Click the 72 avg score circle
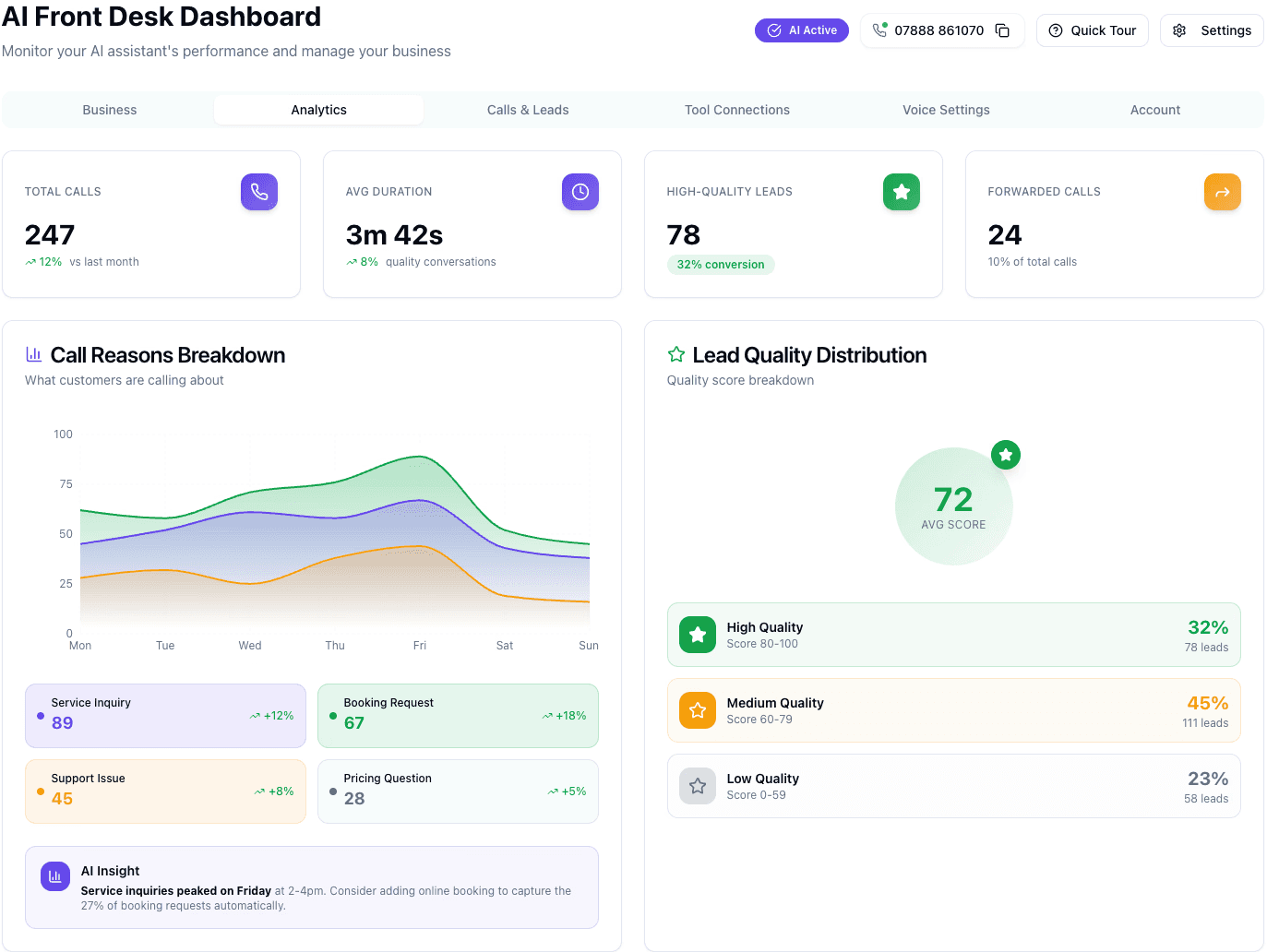 [954, 506]
